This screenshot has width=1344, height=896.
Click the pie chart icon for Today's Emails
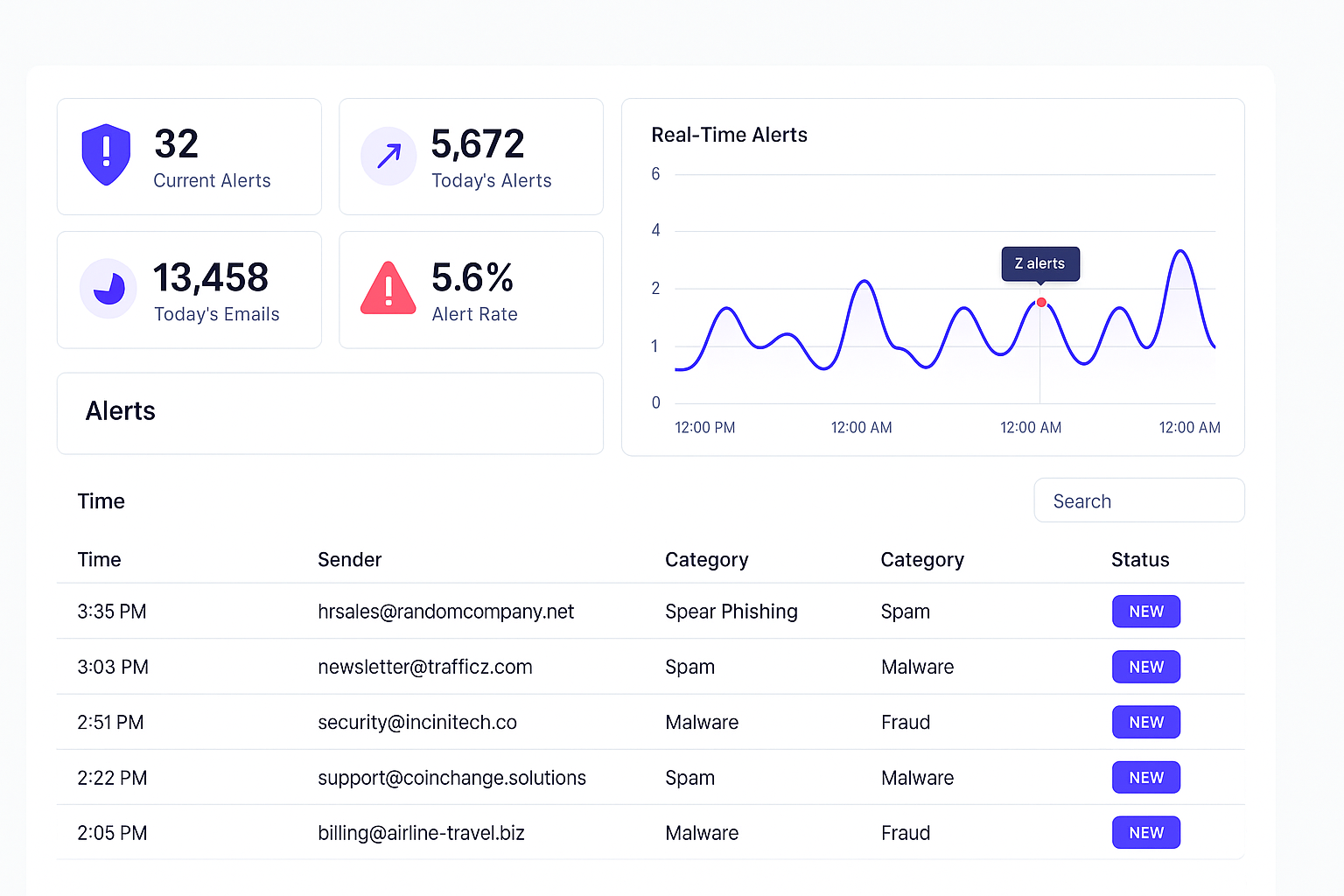coord(108,289)
